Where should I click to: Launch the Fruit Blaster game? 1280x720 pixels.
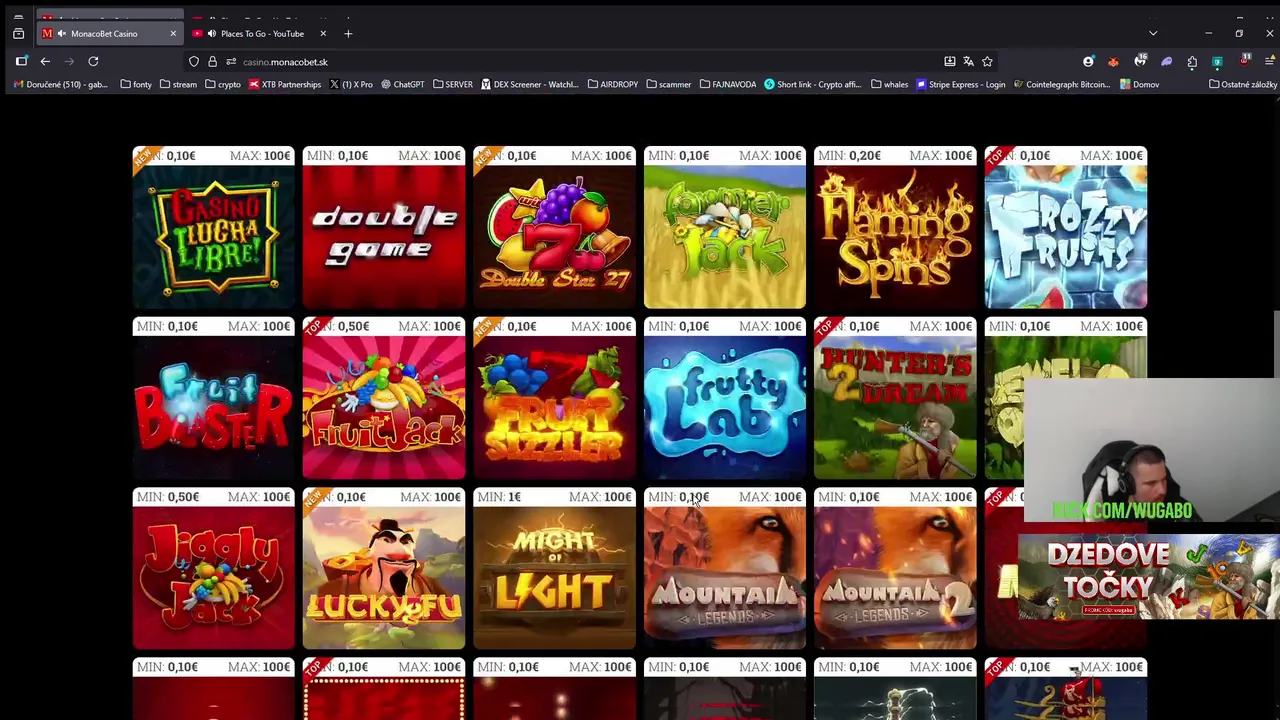214,399
